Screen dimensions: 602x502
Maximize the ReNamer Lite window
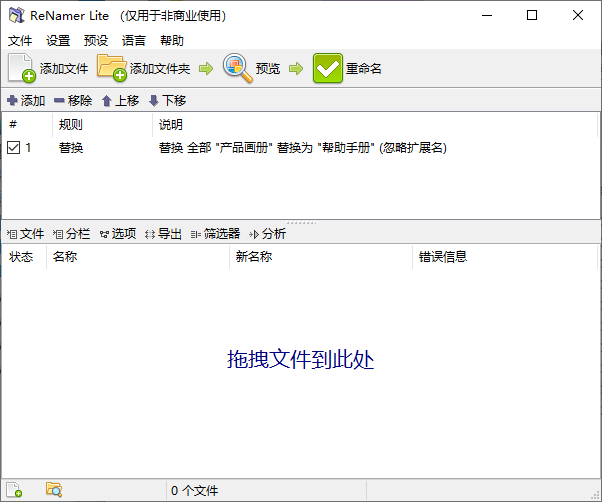[532, 15]
